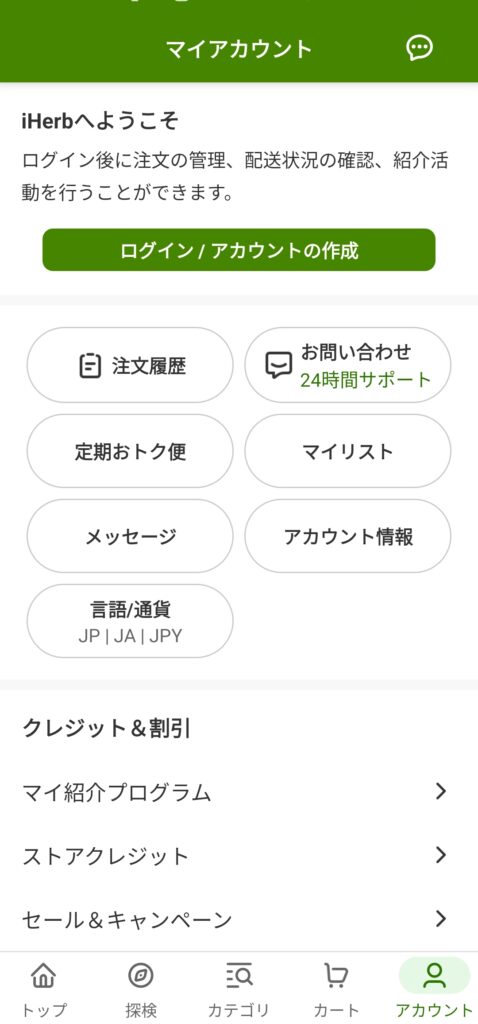Change 言語/通貨 JP | JA | JPY setting
This screenshot has width=478, height=1024.
(x=130, y=621)
